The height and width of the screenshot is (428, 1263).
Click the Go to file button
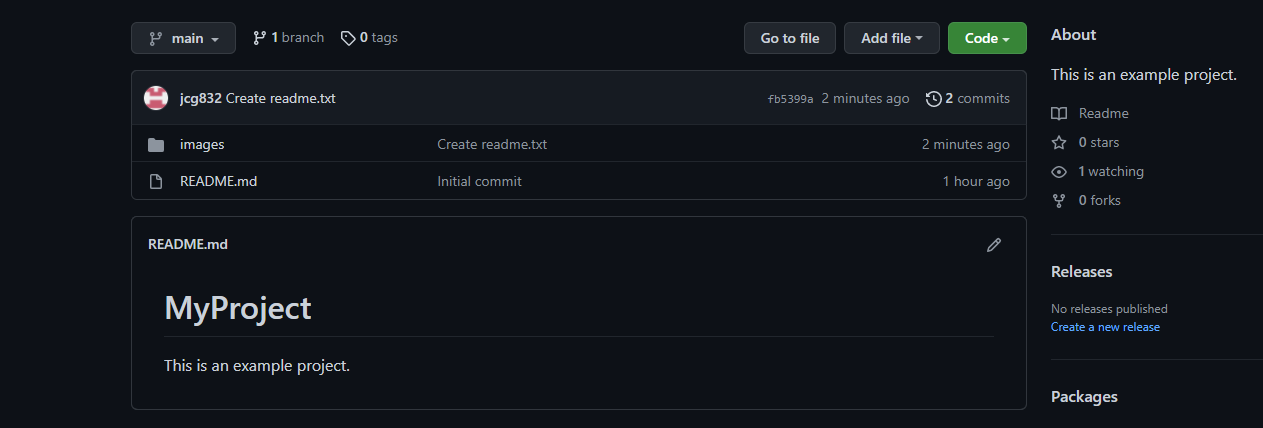(x=790, y=38)
